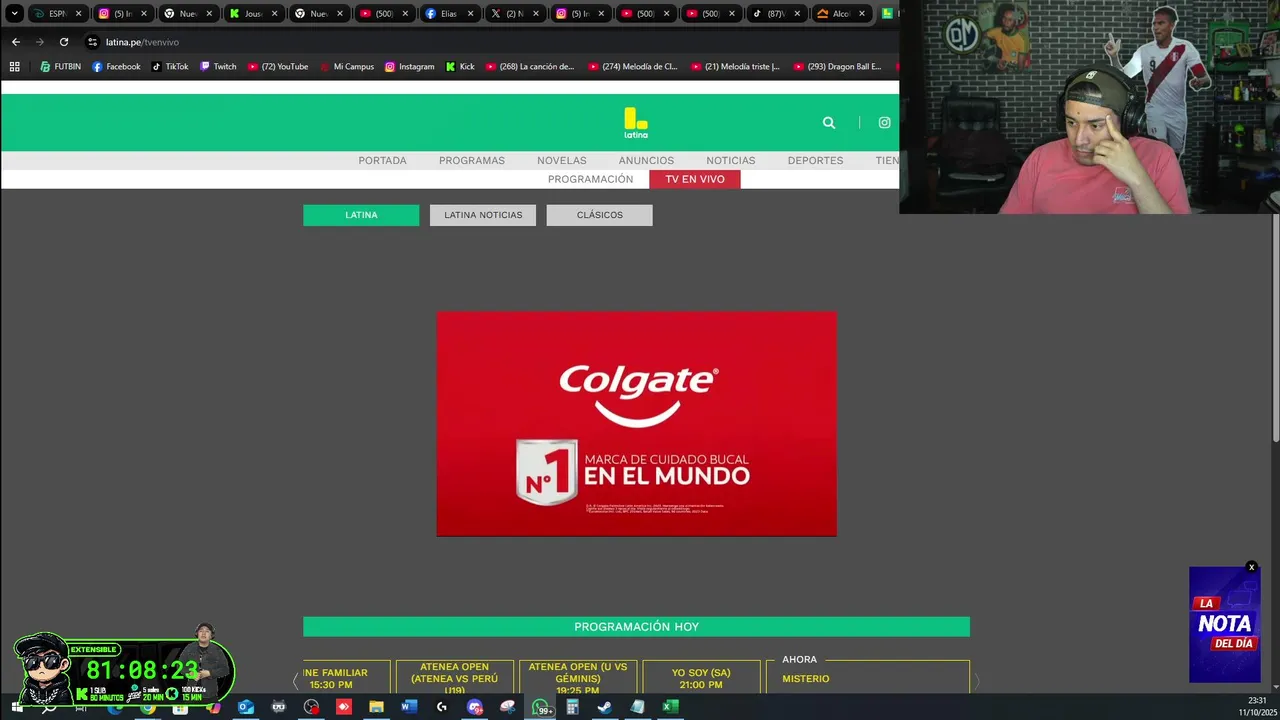Open the PROGRAMACIÓN submenu link
Viewport: 1280px width, 720px height.
[591, 179]
